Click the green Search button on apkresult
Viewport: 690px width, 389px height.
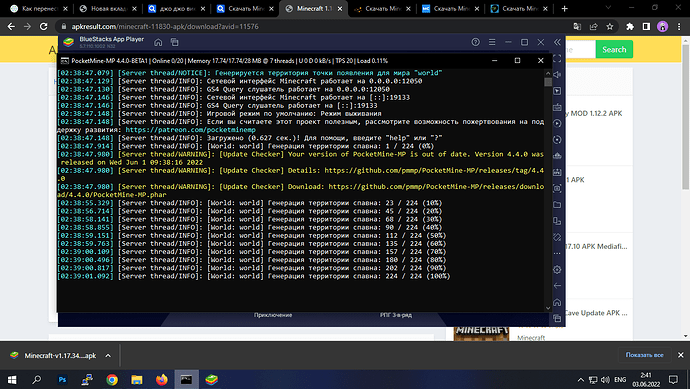614,49
